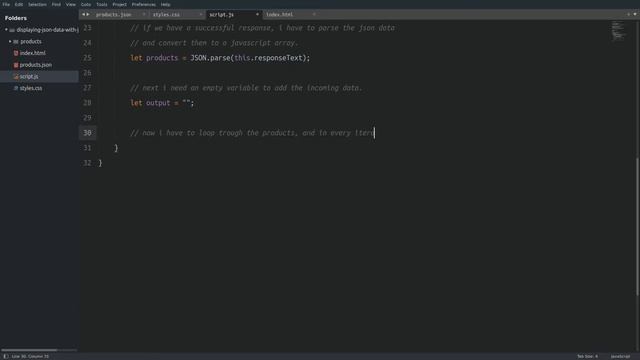Click the script.js file icon
This screenshot has height=360, width=640.
16,76
